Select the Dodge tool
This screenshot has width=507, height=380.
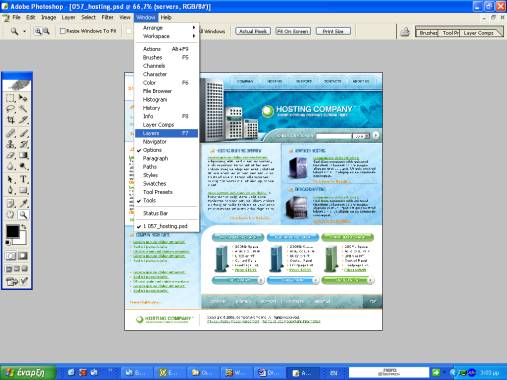pyautogui.click(x=23, y=166)
